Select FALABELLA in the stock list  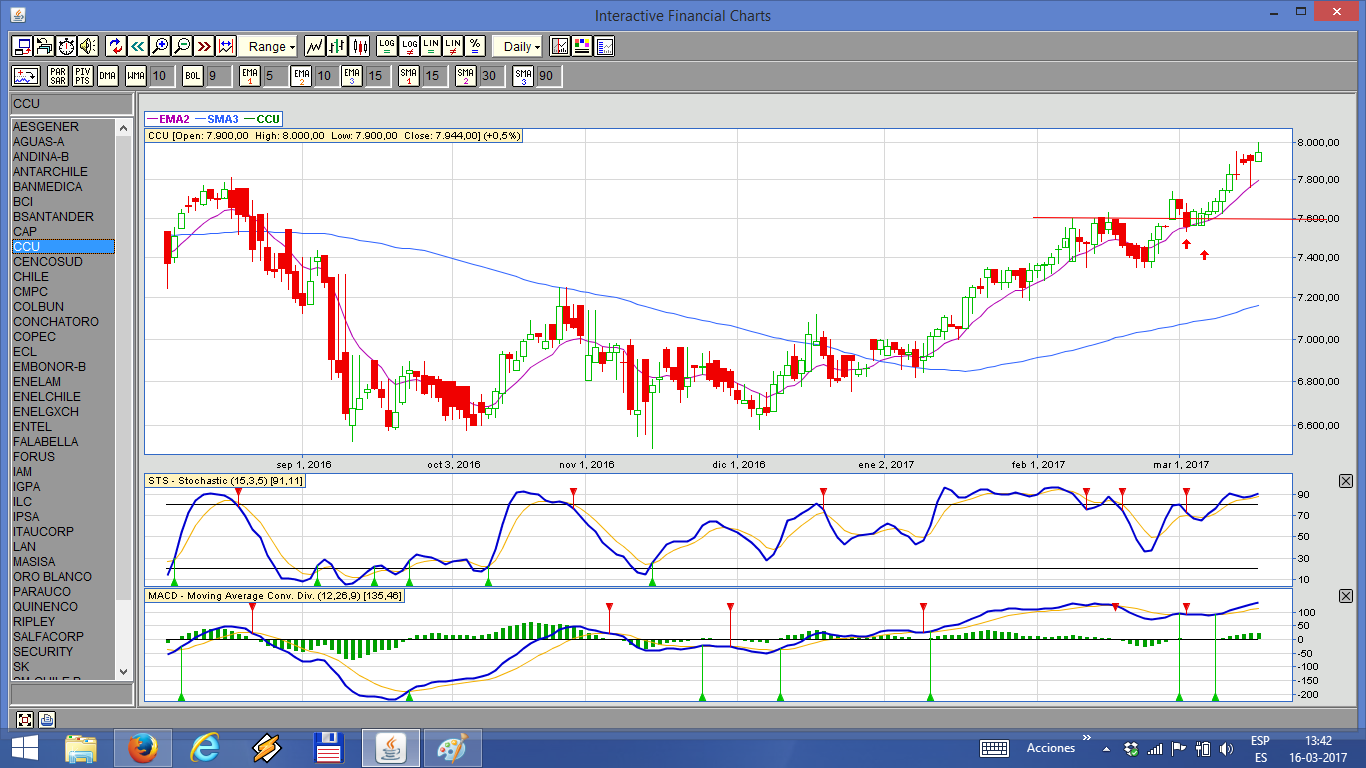pos(63,442)
